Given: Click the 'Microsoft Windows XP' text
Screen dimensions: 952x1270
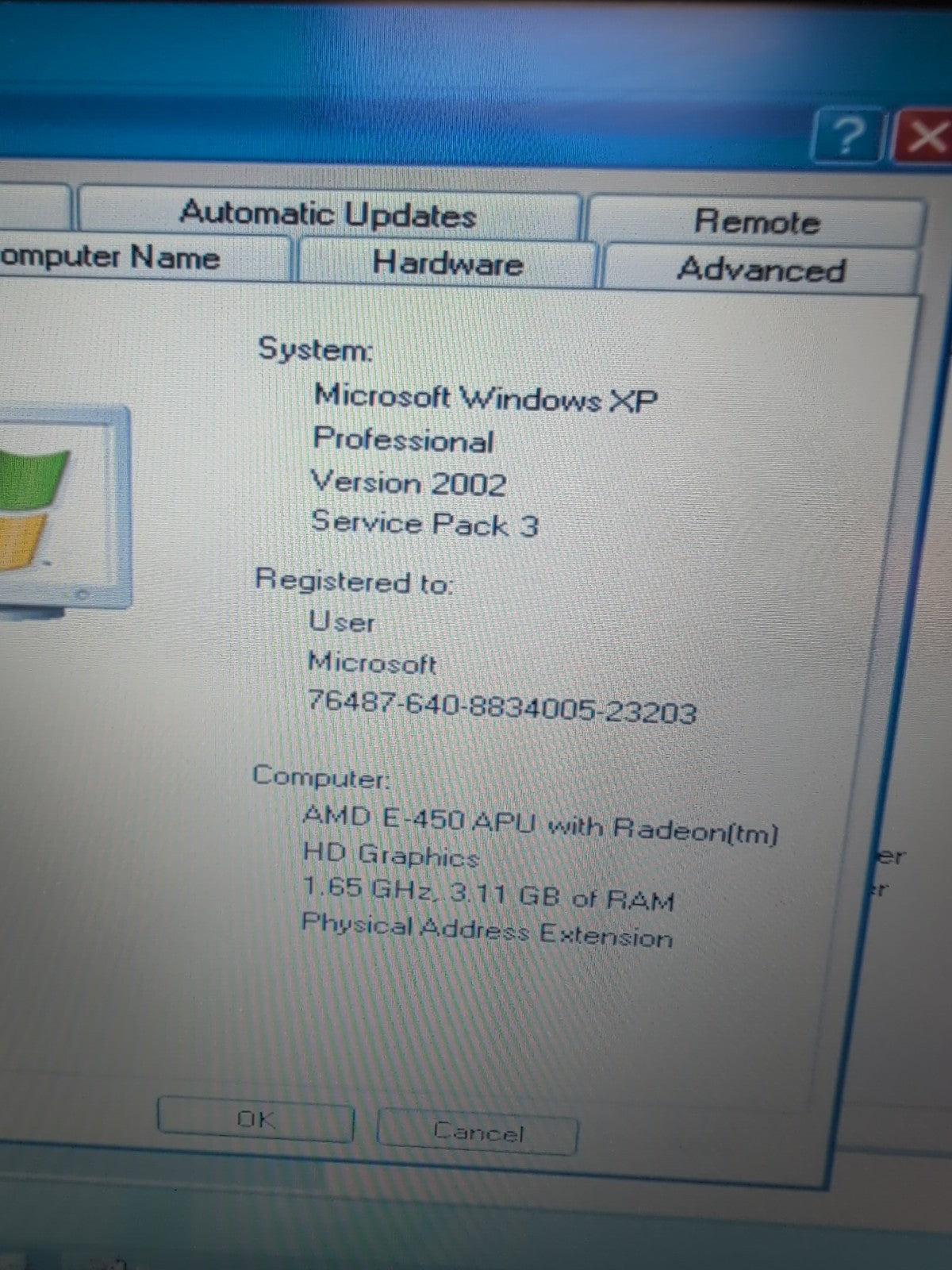Looking at the screenshot, I should pyautogui.click(x=486, y=397).
